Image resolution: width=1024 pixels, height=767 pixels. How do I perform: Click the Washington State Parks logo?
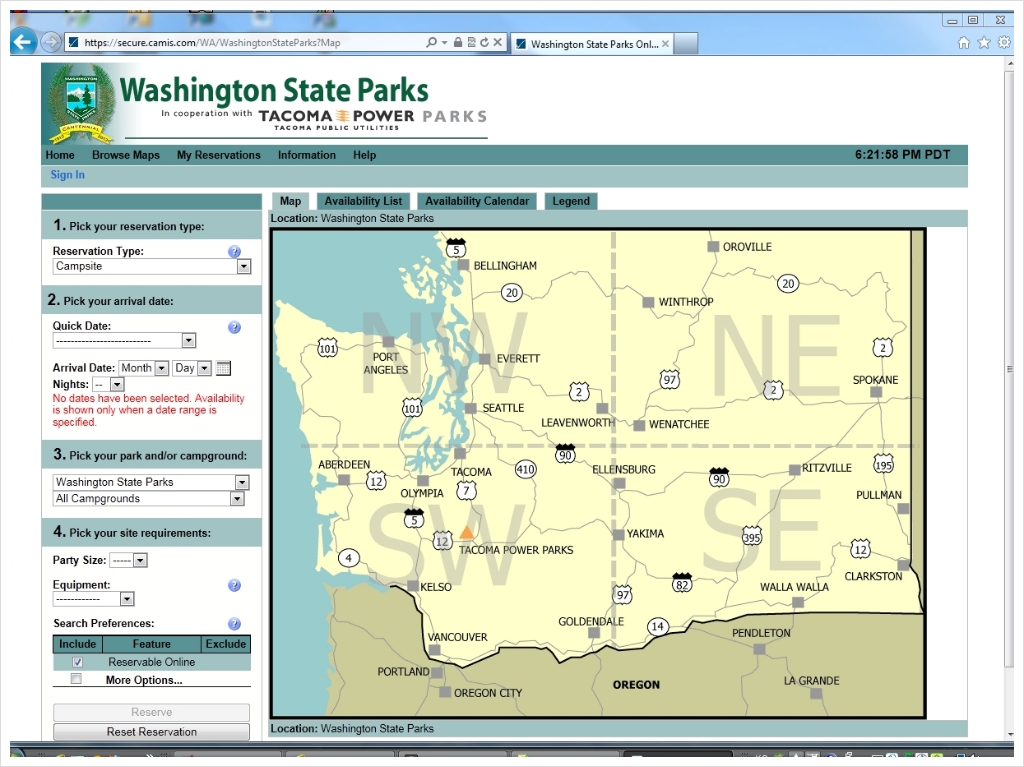[x=264, y=103]
